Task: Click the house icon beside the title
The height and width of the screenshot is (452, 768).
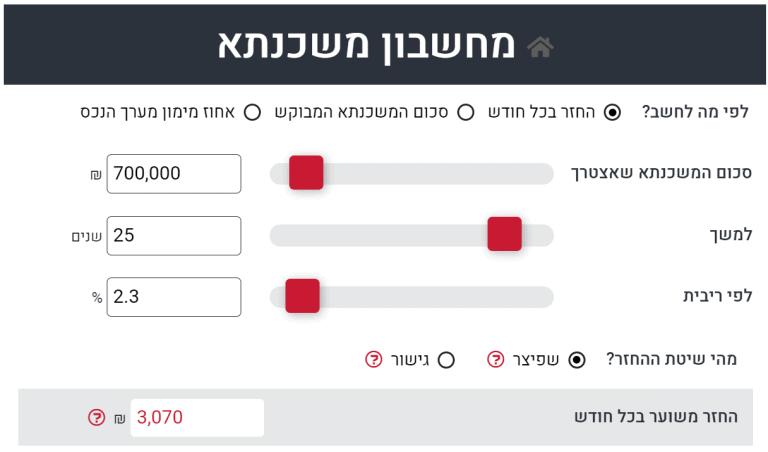Action: tap(540, 47)
